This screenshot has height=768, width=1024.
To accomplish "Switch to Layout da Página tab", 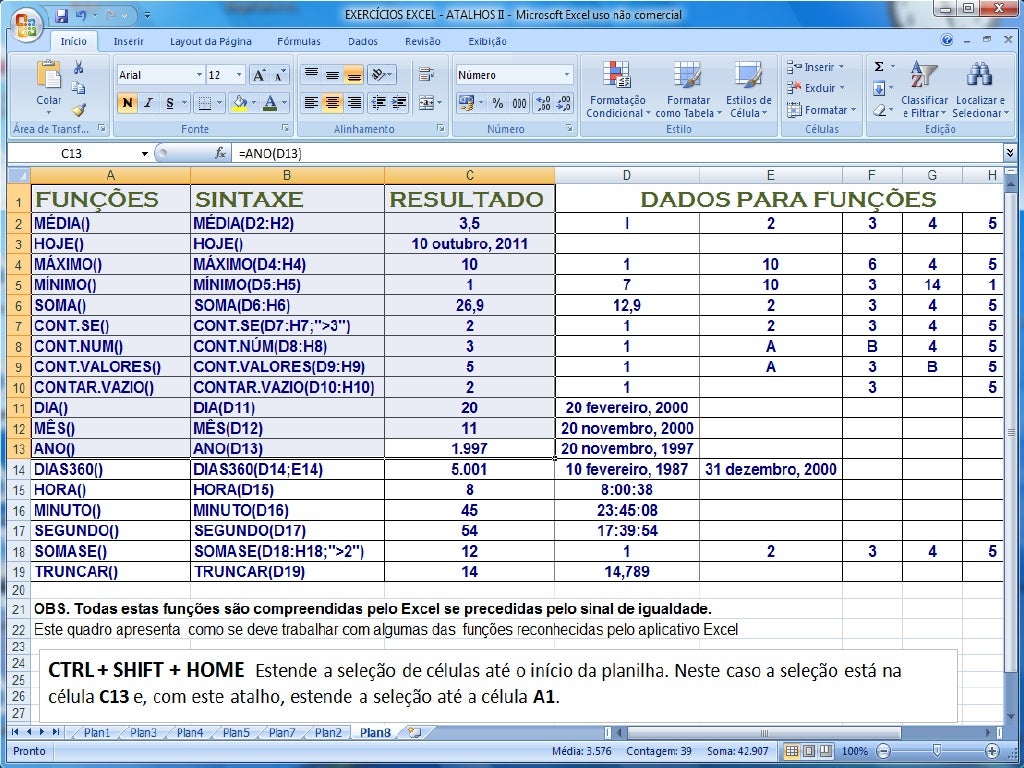I will pyautogui.click(x=210, y=41).
